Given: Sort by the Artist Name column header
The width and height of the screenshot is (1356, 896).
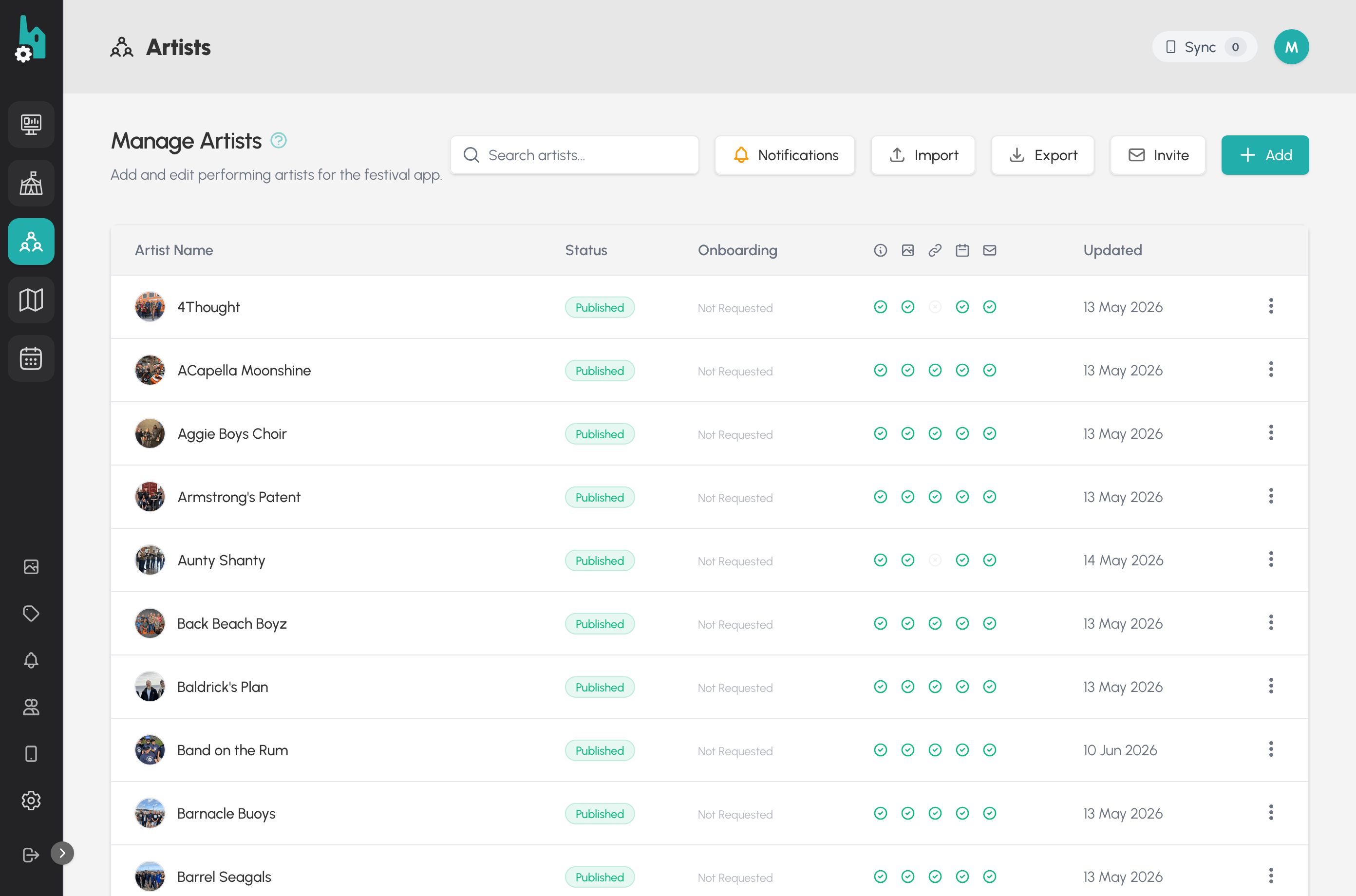Looking at the screenshot, I should 174,250.
